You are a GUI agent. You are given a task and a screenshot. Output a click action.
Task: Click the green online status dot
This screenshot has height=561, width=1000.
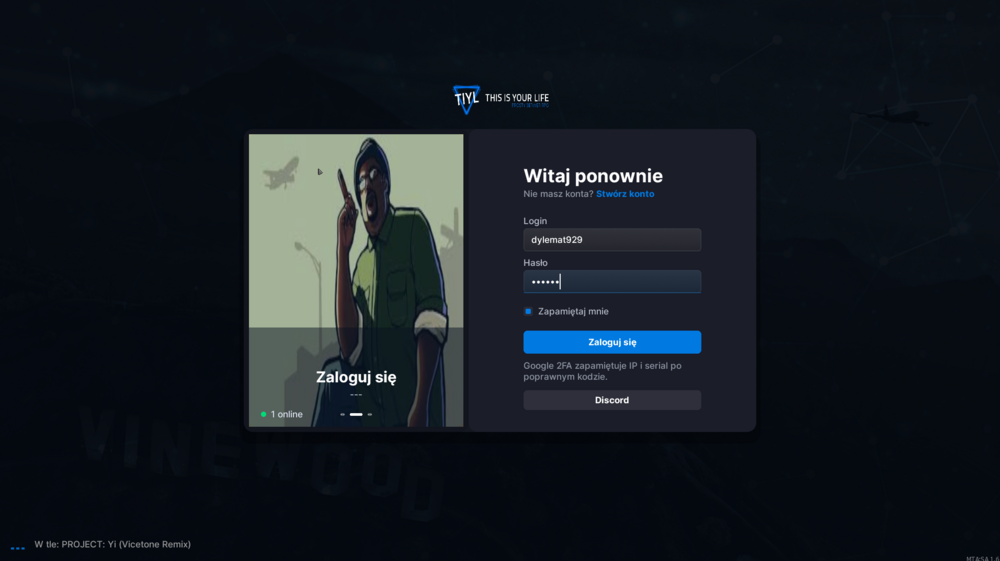coord(263,414)
